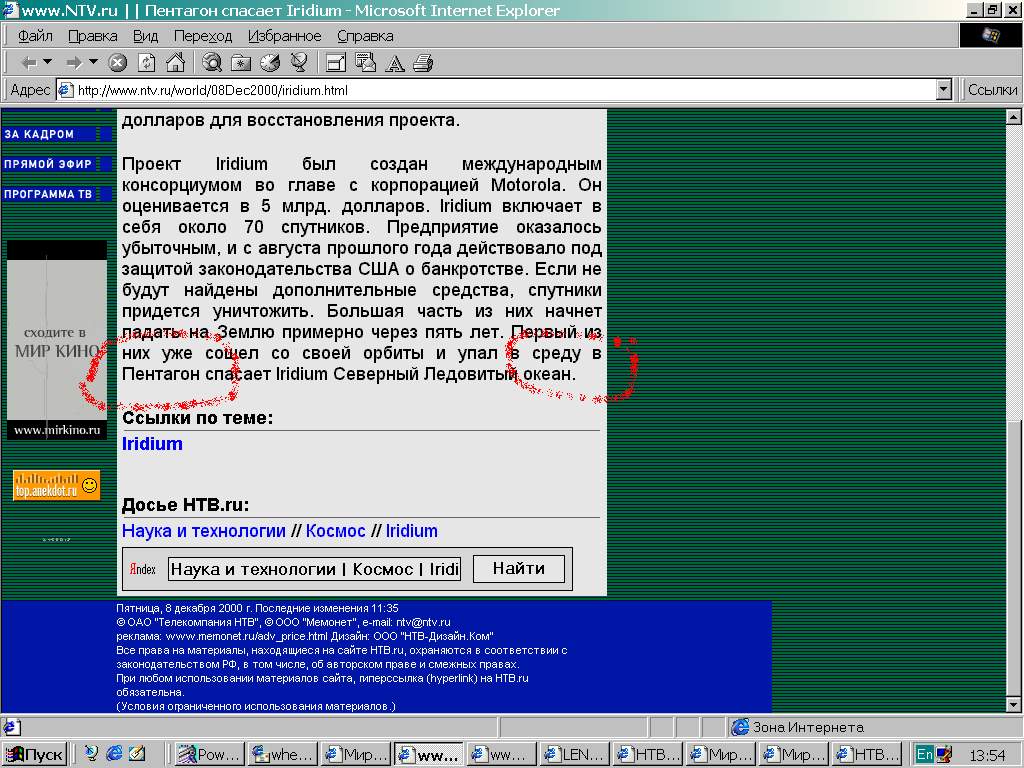The height and width of the screenshot is (768, 1024).
Task: Click the 13:54 taskbar clock
Action: [x=987, y=755]
